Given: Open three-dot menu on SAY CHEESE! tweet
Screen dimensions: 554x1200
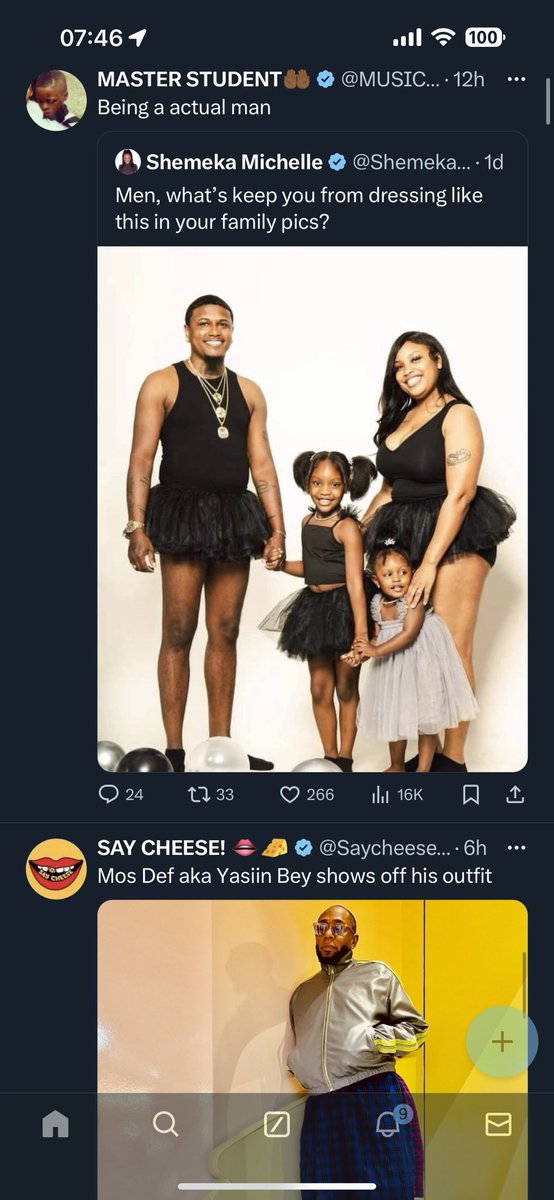Looking at the screenshot, I should 516,848.
